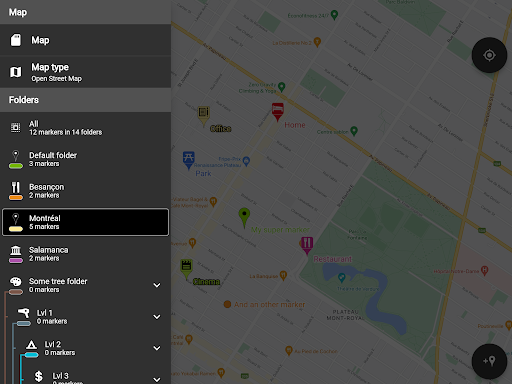Open the Default folder with 3 markers
512x384 pixels.
pyautogui.click(x=85, y=159)
